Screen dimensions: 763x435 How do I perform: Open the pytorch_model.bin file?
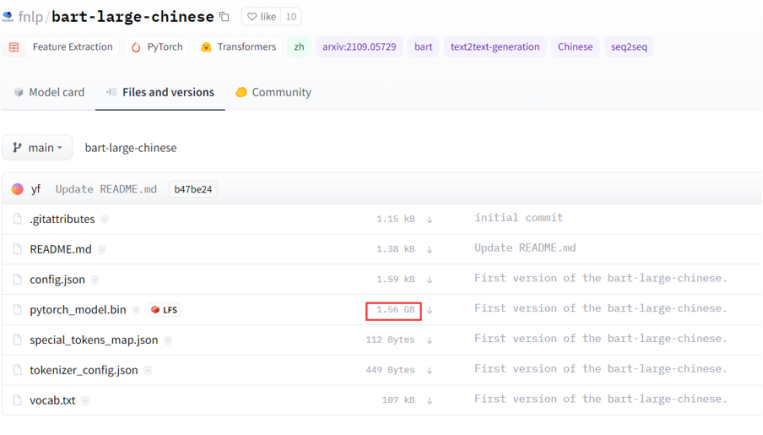click(77, 309)
